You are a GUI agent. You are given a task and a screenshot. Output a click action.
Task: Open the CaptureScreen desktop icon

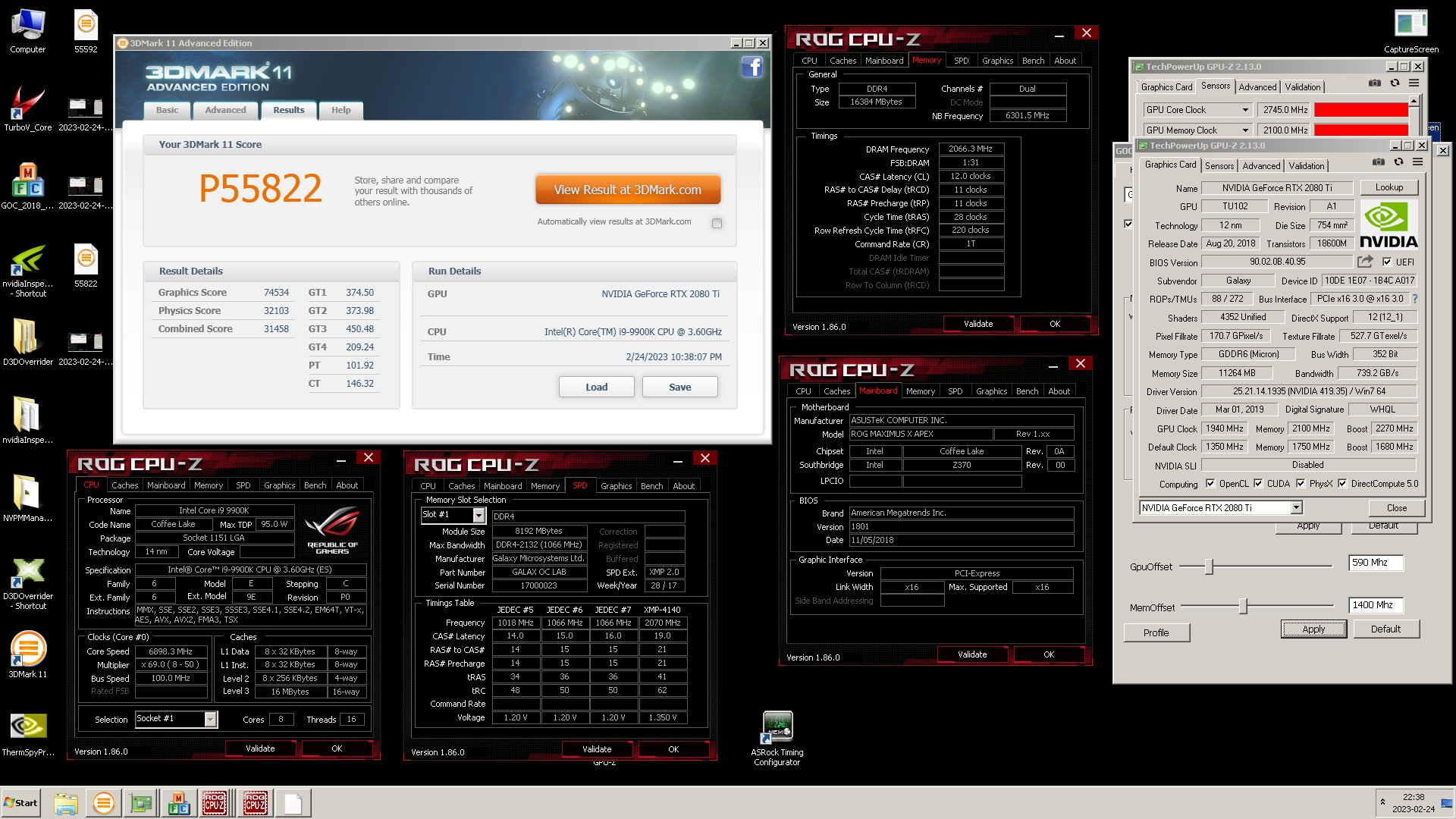pyautogui.click(x=1411, y=32)
